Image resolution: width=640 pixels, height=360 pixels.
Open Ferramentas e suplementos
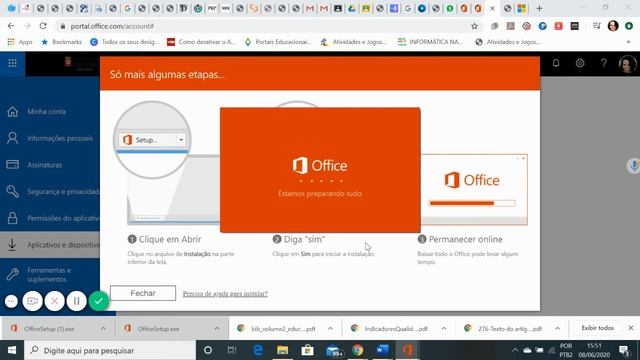(50, 275)
